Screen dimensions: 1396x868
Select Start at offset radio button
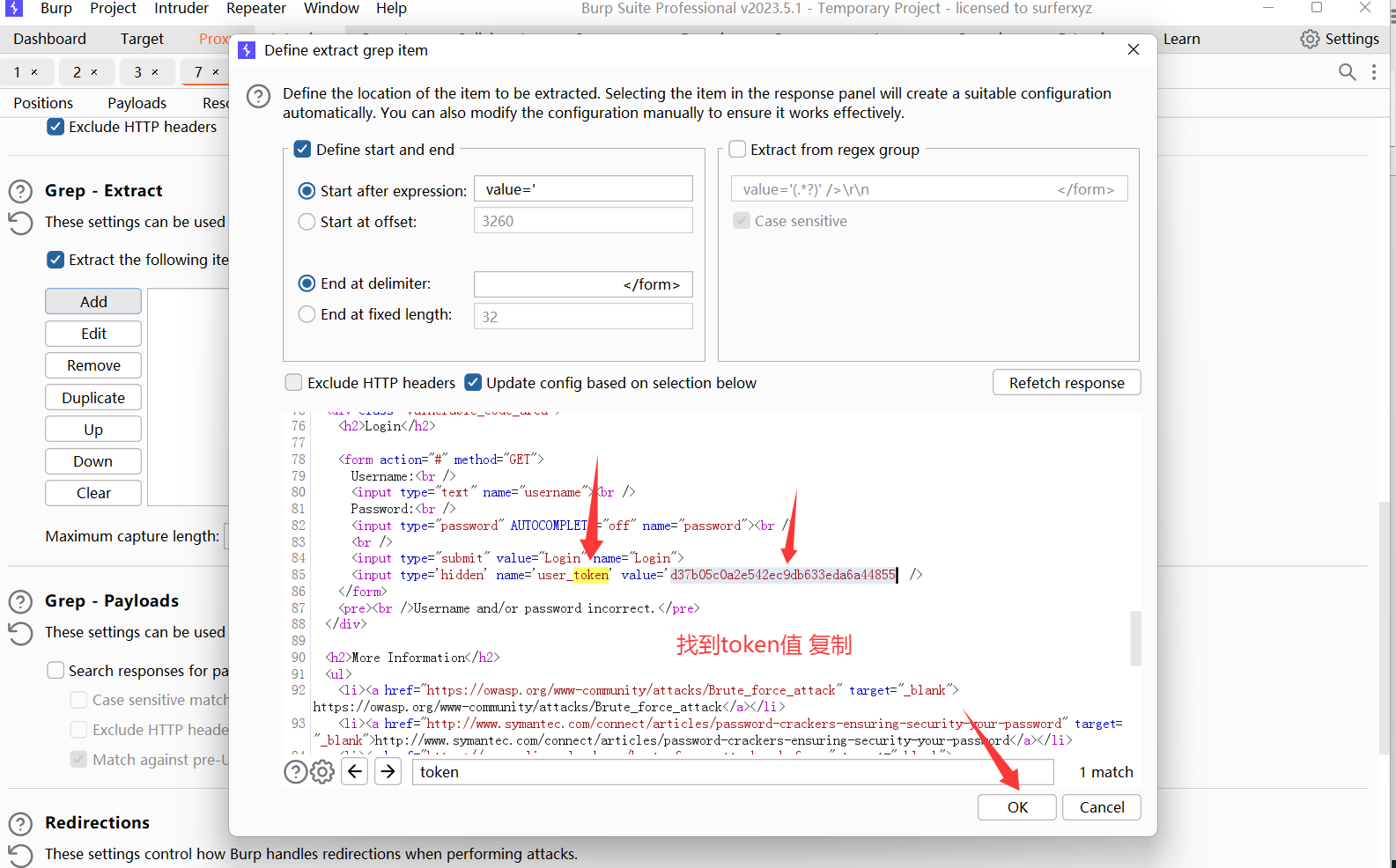pos(307,222)
